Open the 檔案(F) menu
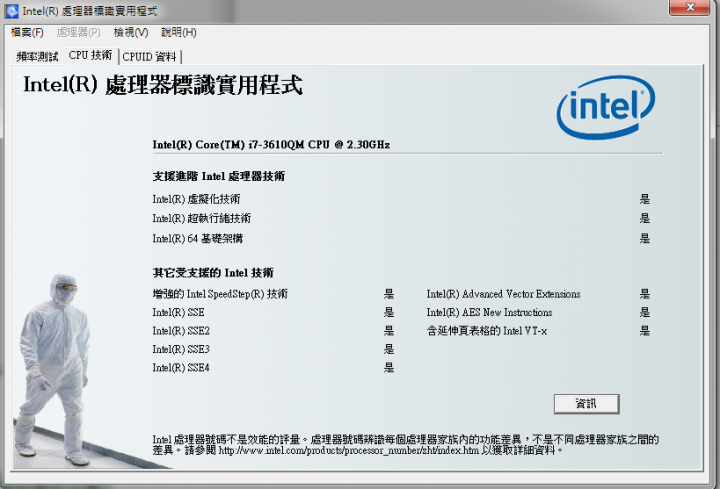 [27, 32]
